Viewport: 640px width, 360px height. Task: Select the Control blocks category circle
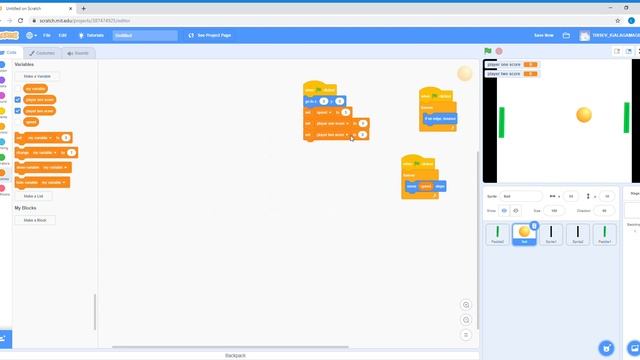[2, 127]
